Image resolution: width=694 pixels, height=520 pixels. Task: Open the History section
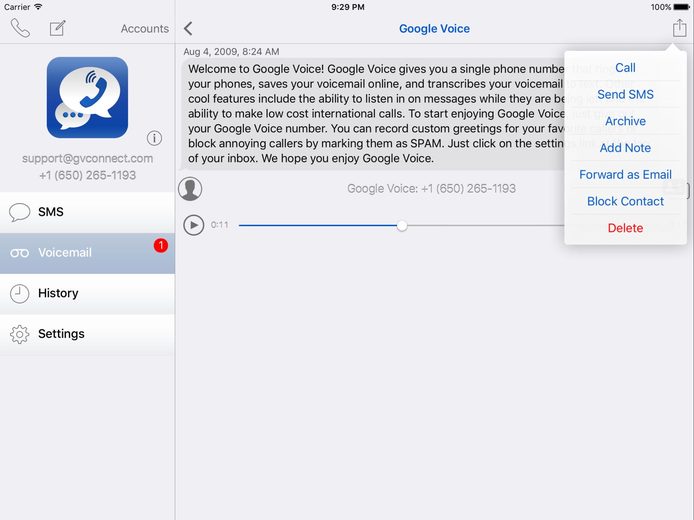[88, 293]
